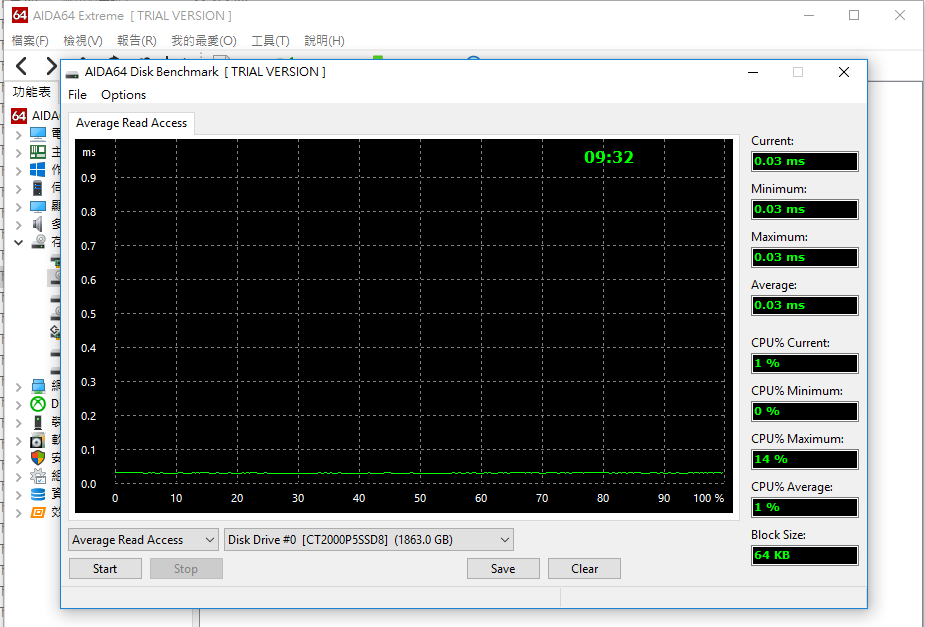925x627 pixels.
Task: Click the Computer monitor icon in tree
Action: pos(38,134)
